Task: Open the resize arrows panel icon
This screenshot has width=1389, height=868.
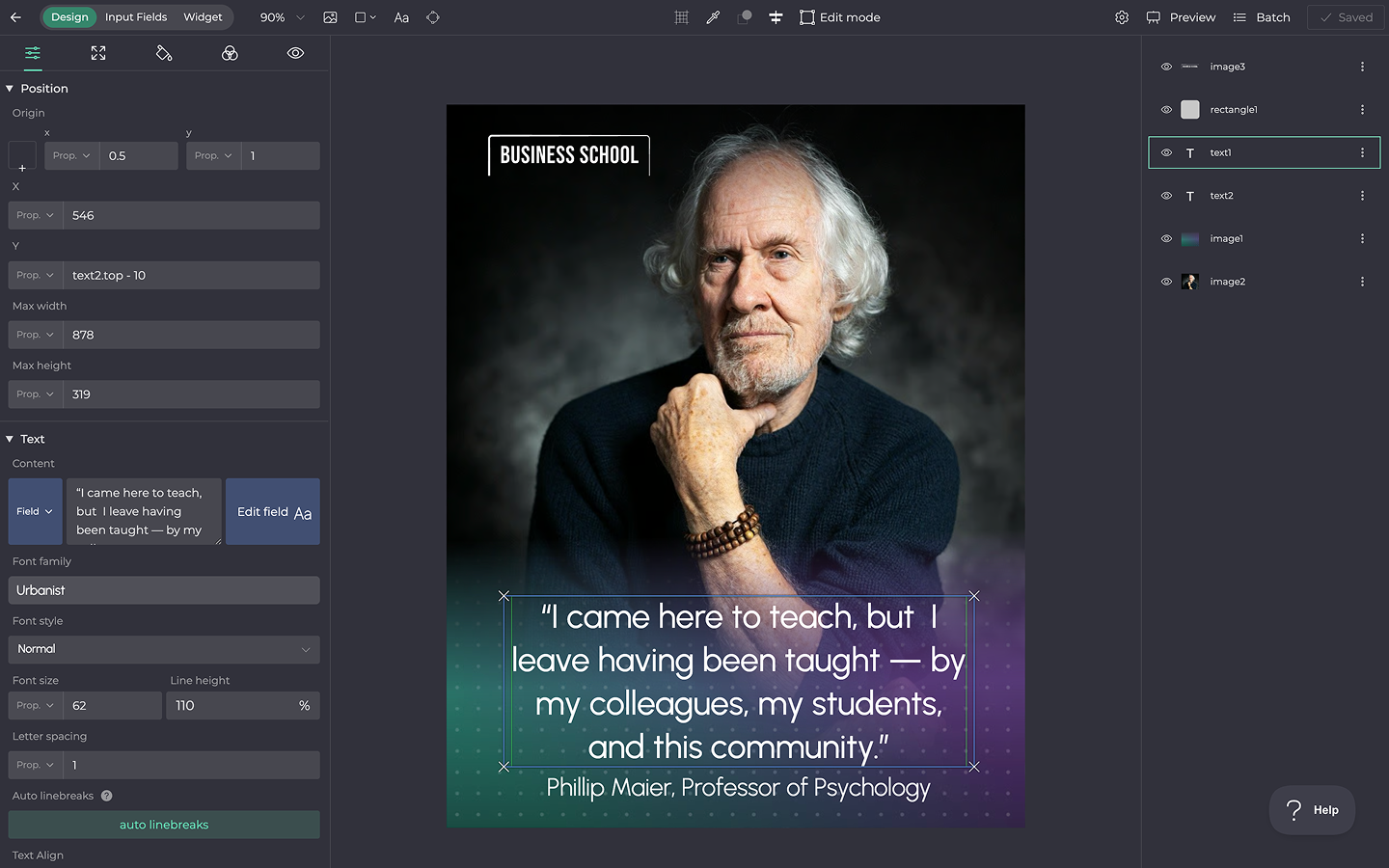Action: 98,53
